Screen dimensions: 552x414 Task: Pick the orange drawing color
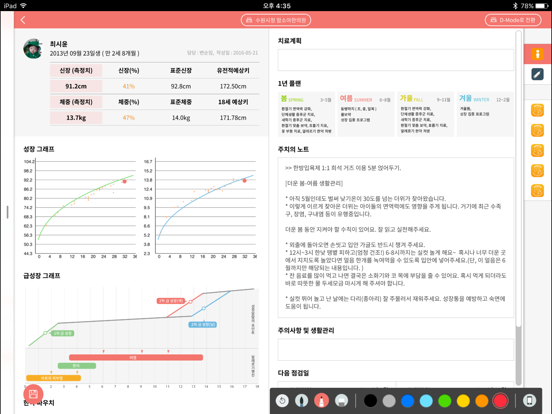[x=482, y=401]
